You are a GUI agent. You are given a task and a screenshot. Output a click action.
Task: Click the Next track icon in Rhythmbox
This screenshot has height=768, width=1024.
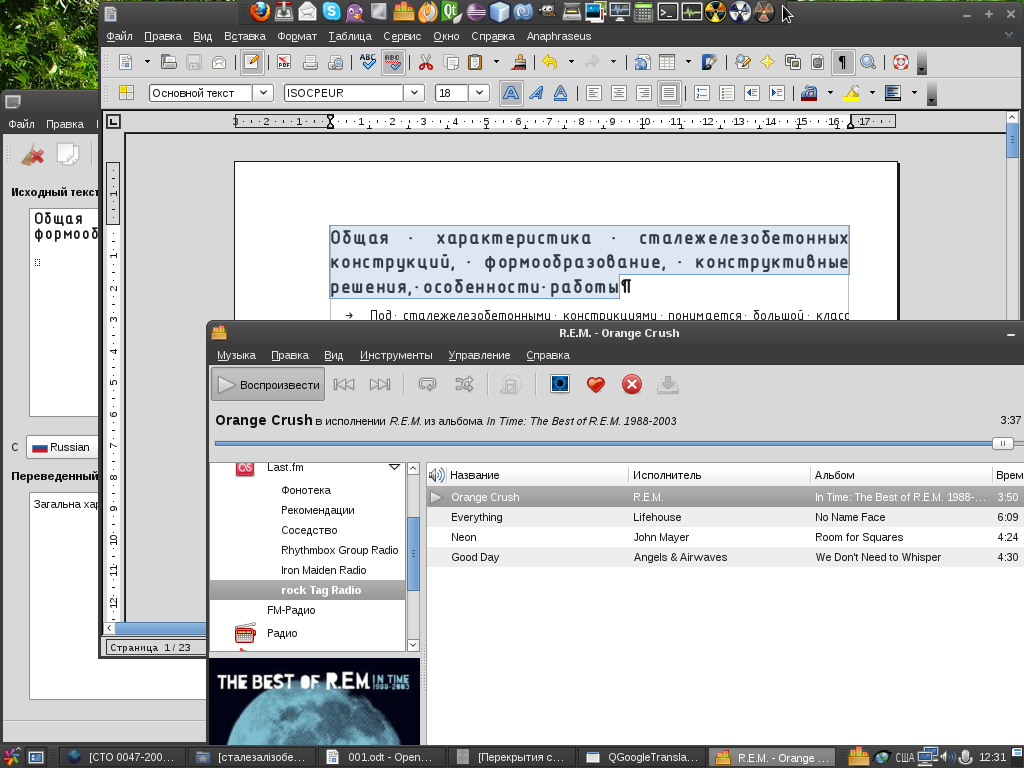(x=379, y=385)
